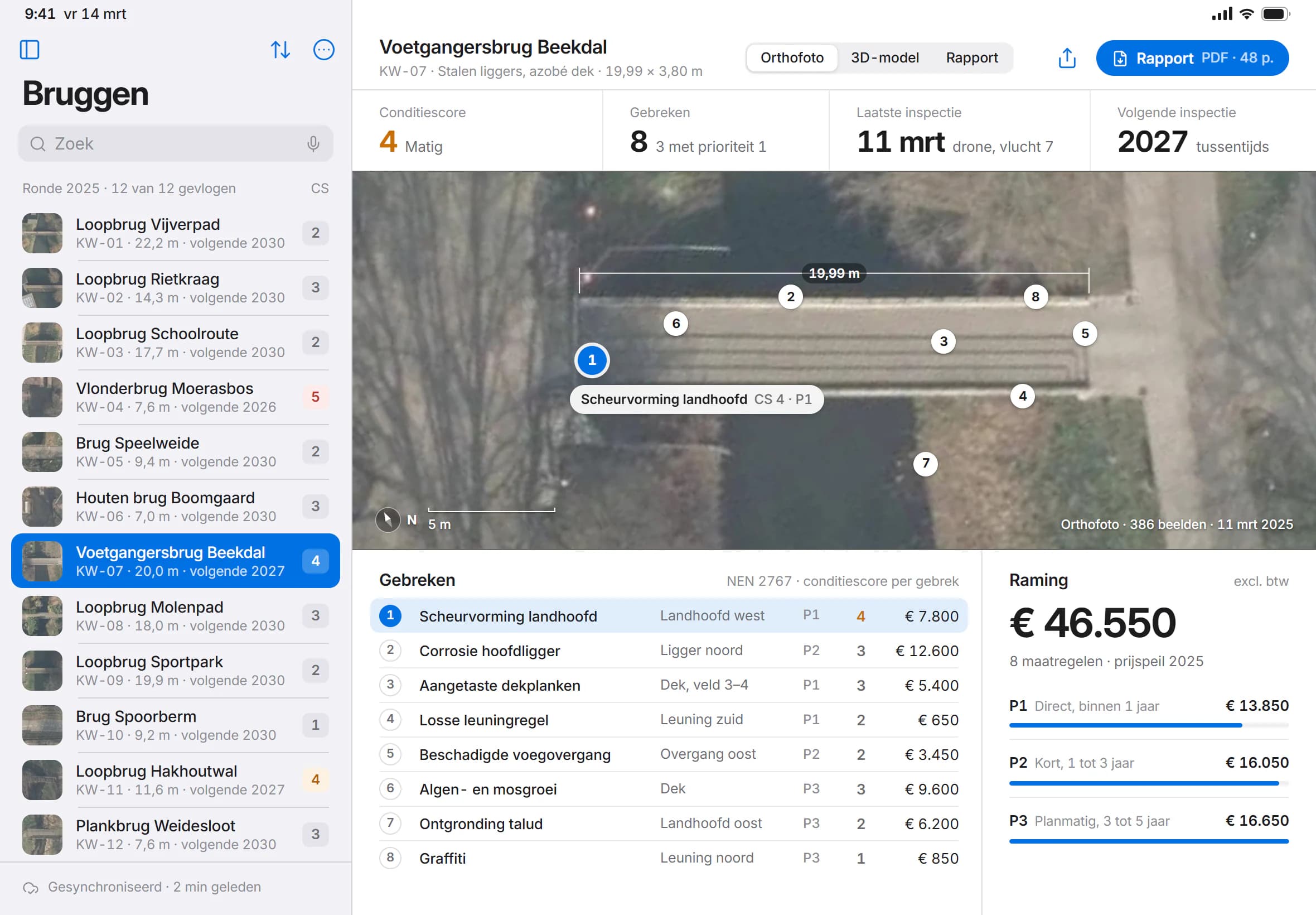Select the Graffiti defect row

pyautogui.click(x=669, y=858)
